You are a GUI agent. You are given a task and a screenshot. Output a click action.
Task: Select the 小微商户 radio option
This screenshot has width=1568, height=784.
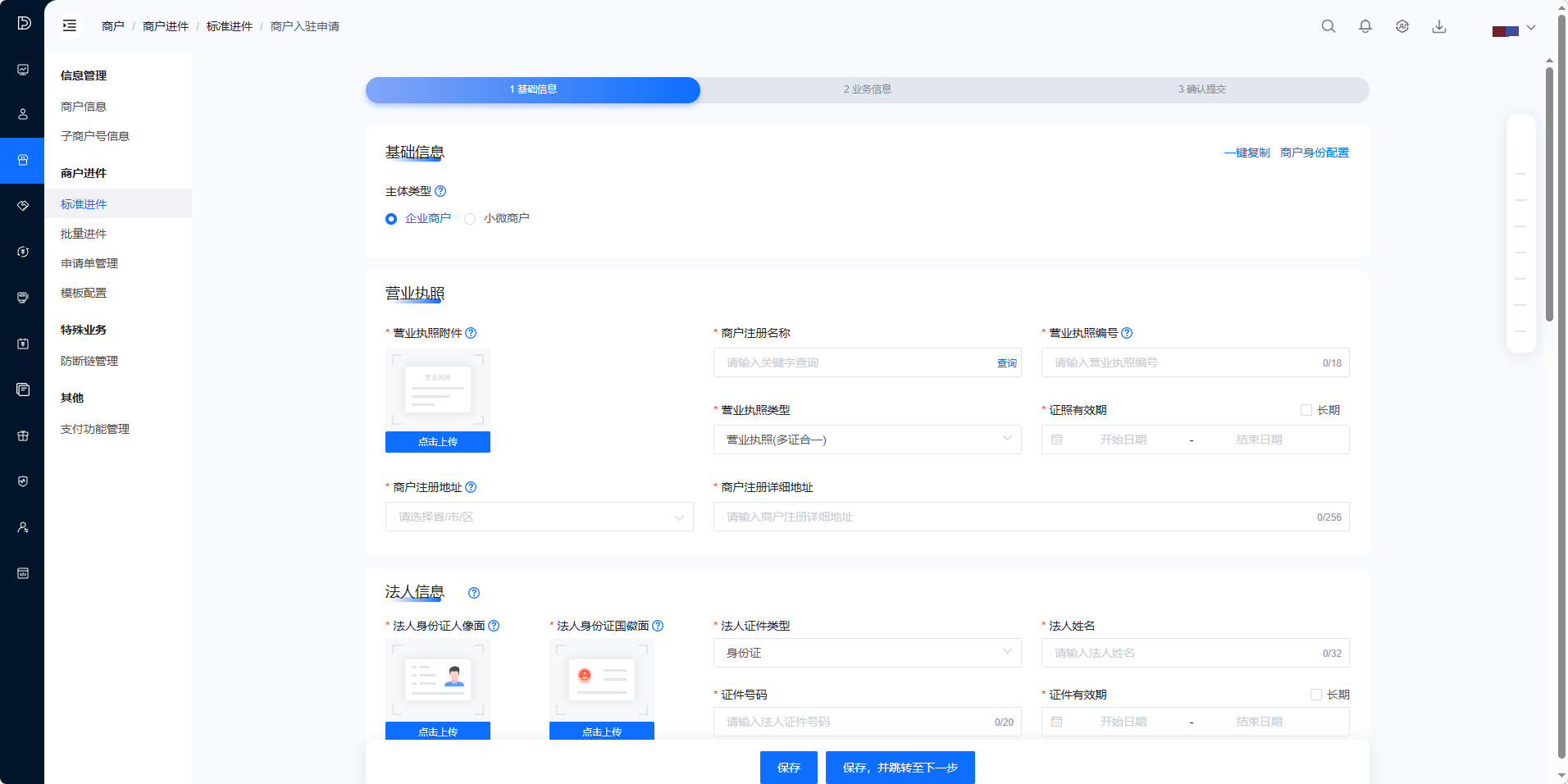coord(470,219)
